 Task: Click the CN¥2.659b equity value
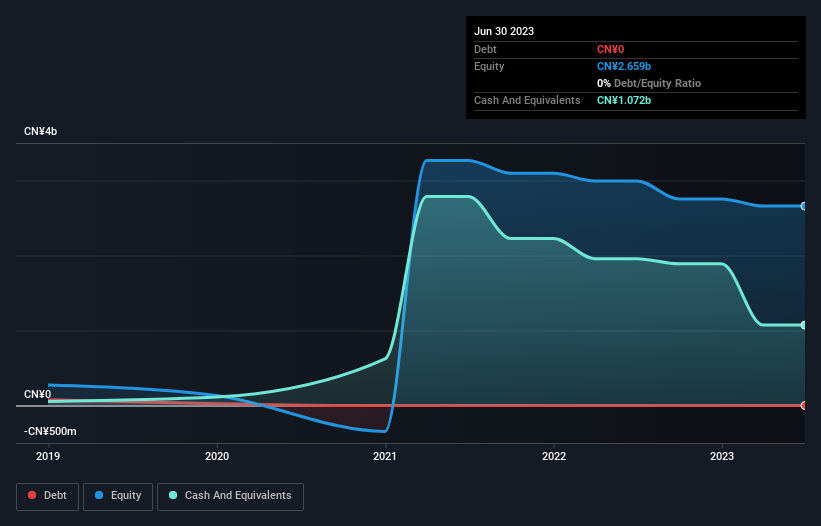click(x=624, y=66)
